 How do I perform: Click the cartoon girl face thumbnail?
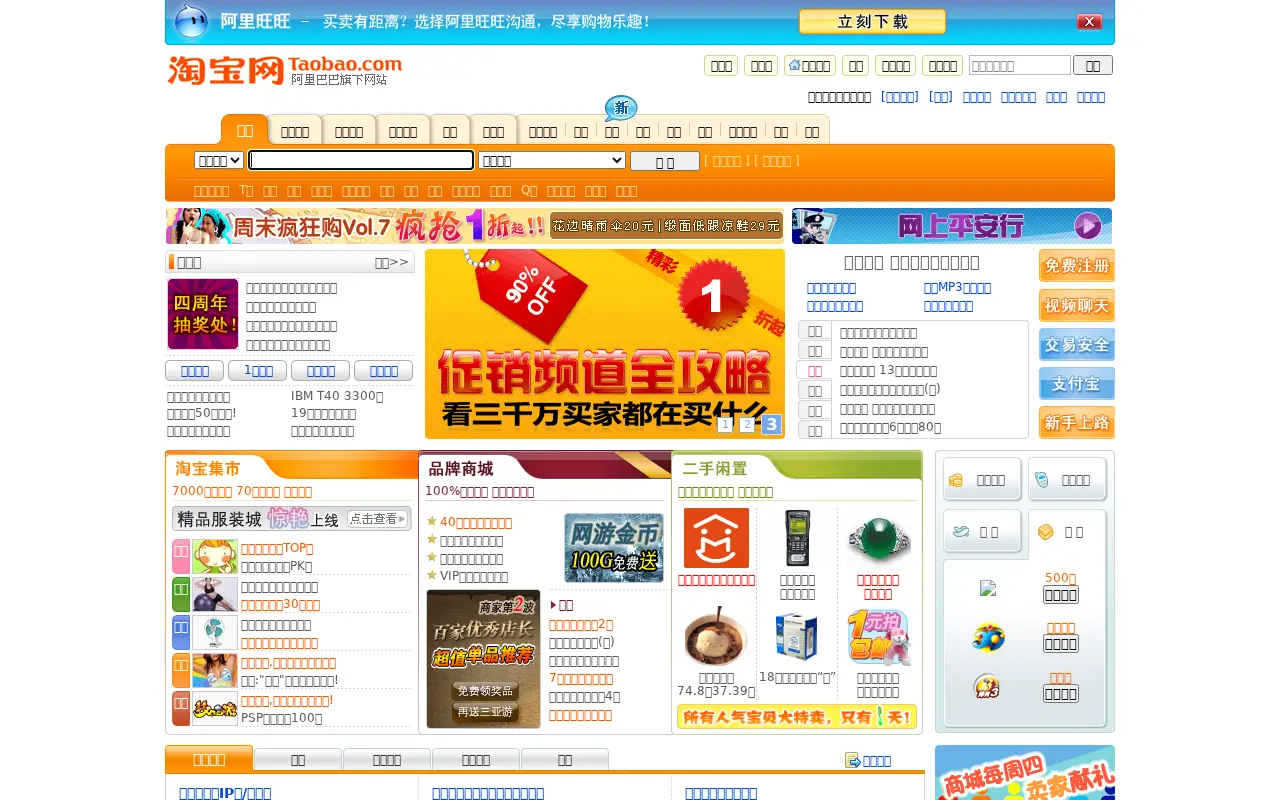click(215, 556)
